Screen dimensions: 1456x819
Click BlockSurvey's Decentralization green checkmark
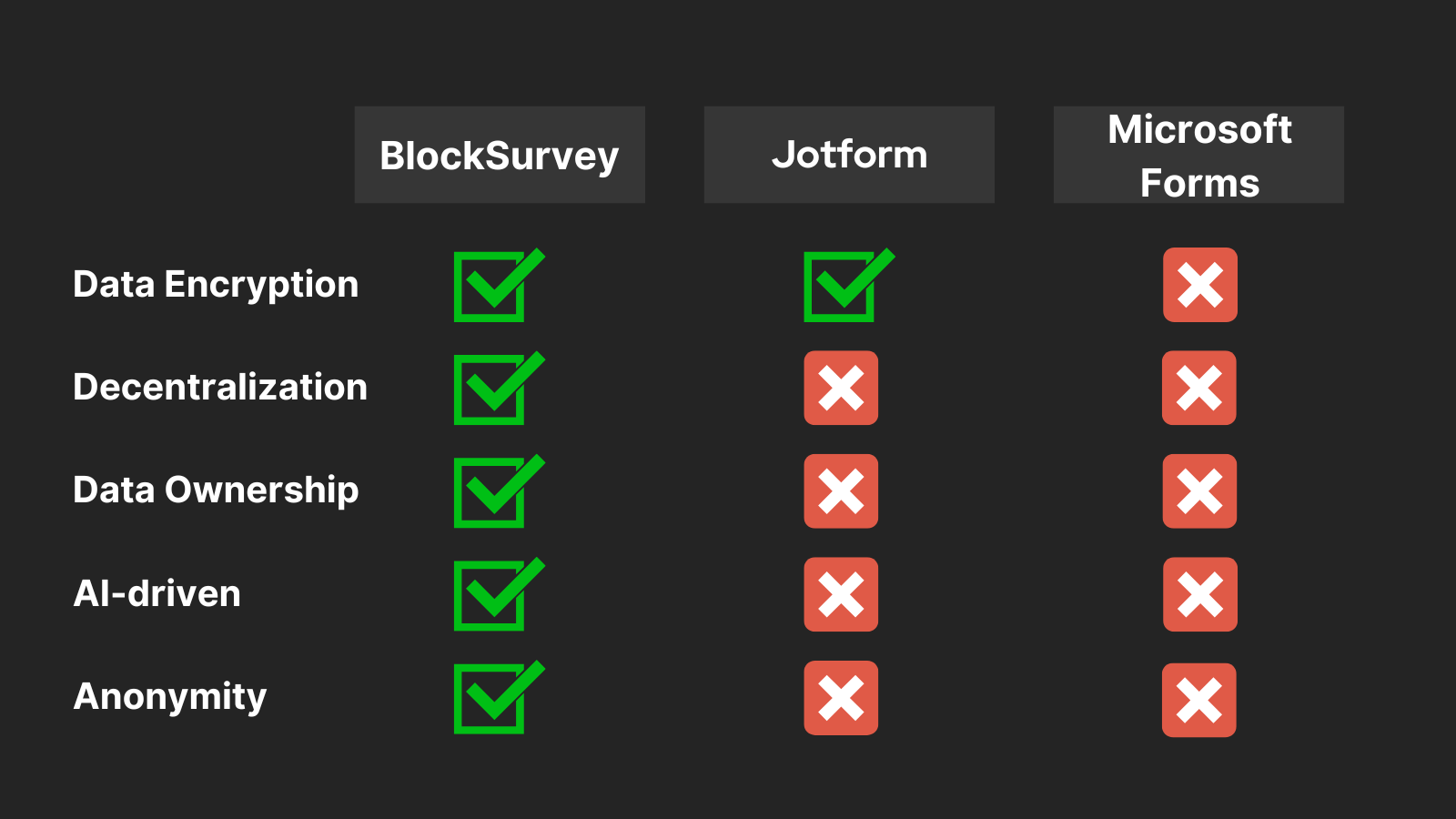[x=499, y=388]
